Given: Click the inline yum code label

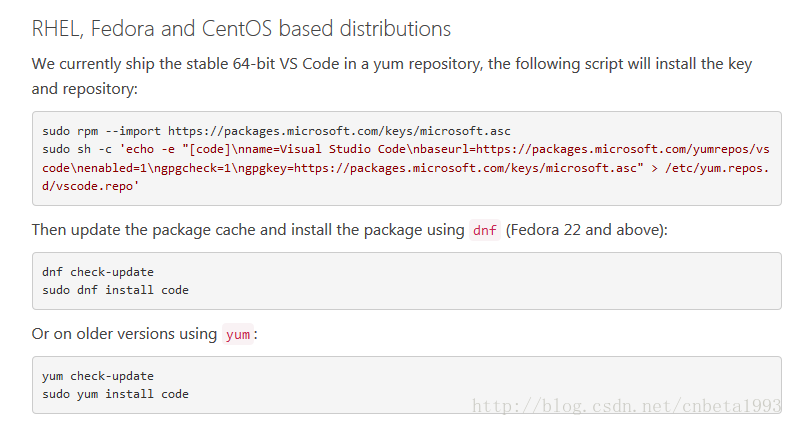Looking at the screenshot, I should tap(238, 334).
